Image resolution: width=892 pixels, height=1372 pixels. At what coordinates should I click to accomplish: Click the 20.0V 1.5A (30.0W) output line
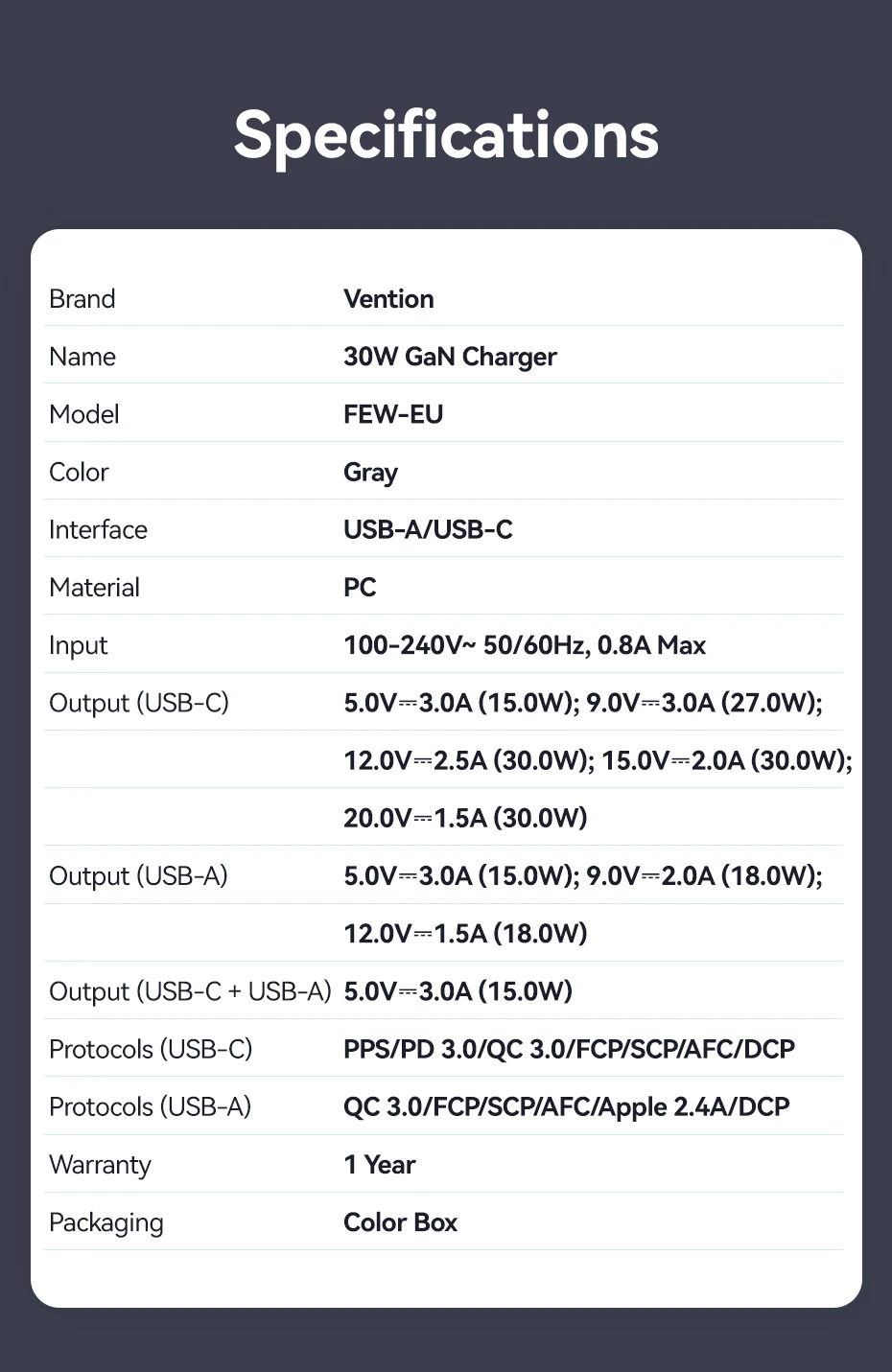[465, 818]
